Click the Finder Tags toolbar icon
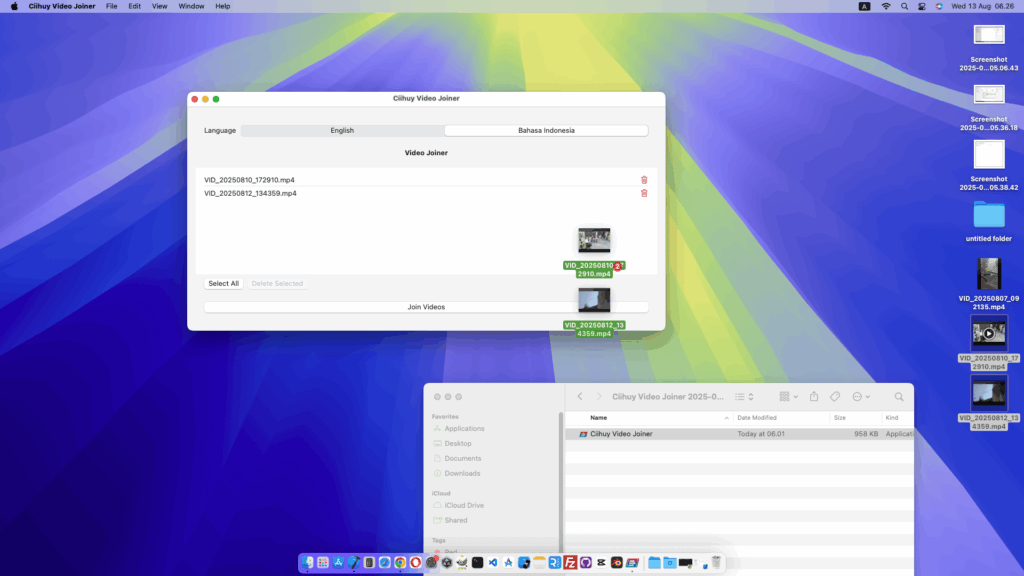The image size is (1024, 576). click(x=835, y=396)
